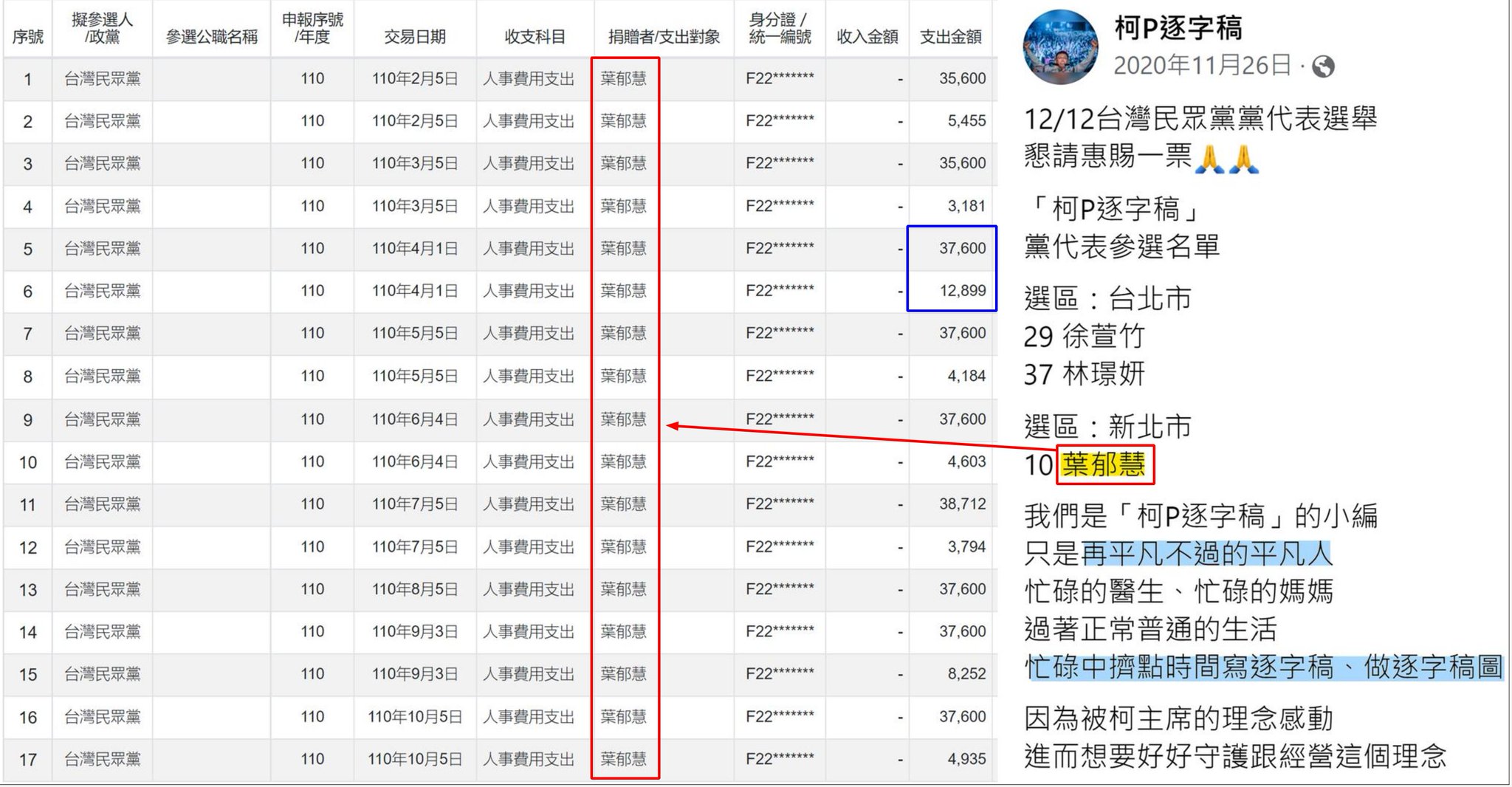1512x787 pixels.
Task: Click the public globe privacy icon
Action: (1323, 66)
